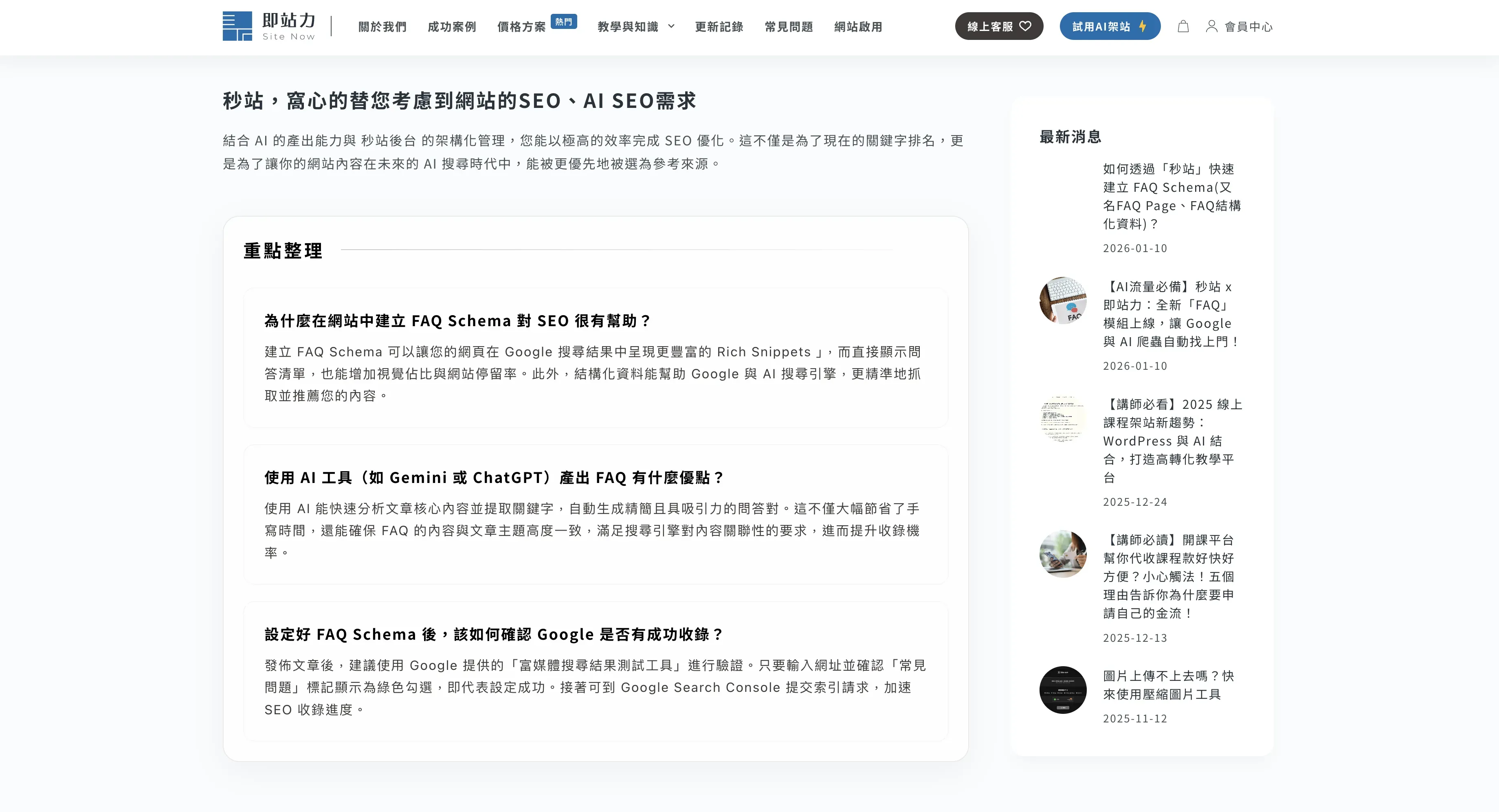
Task: Open the dark image compression thumbnail
Action: 1063,690
